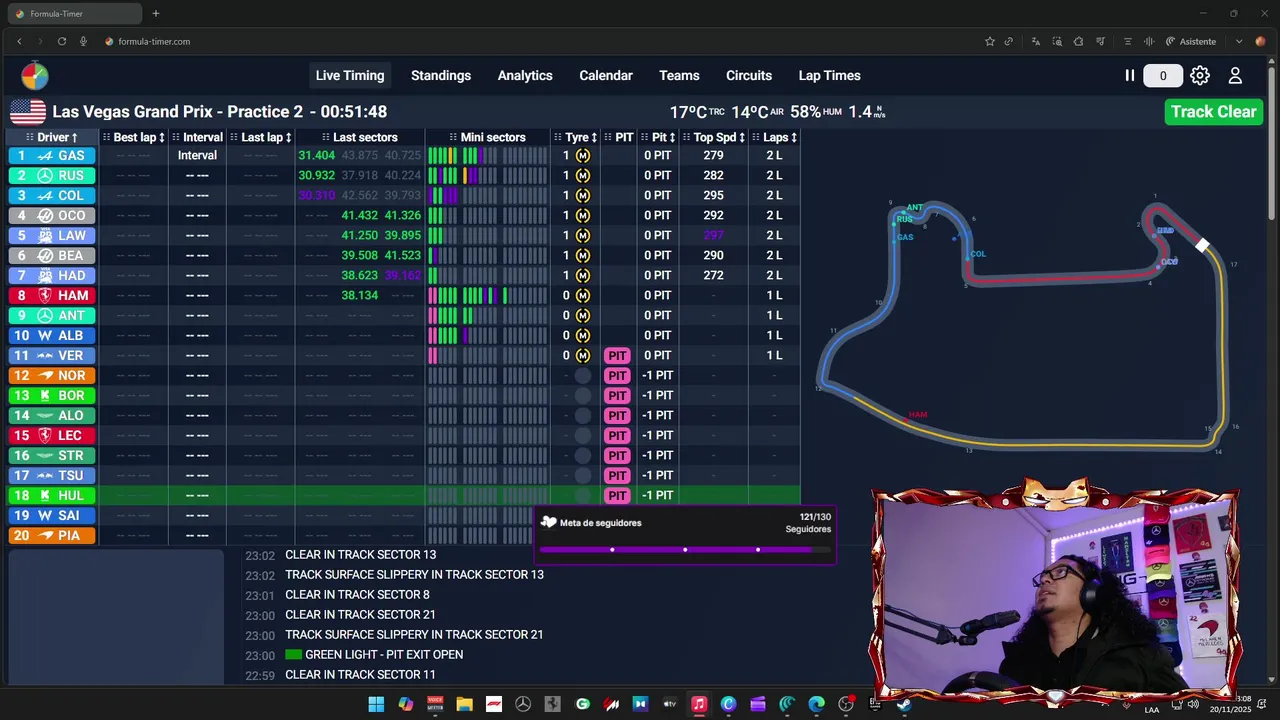Open the browser Asistente panel
This screenshot has height=720, width=1280.
point(1190,41)
